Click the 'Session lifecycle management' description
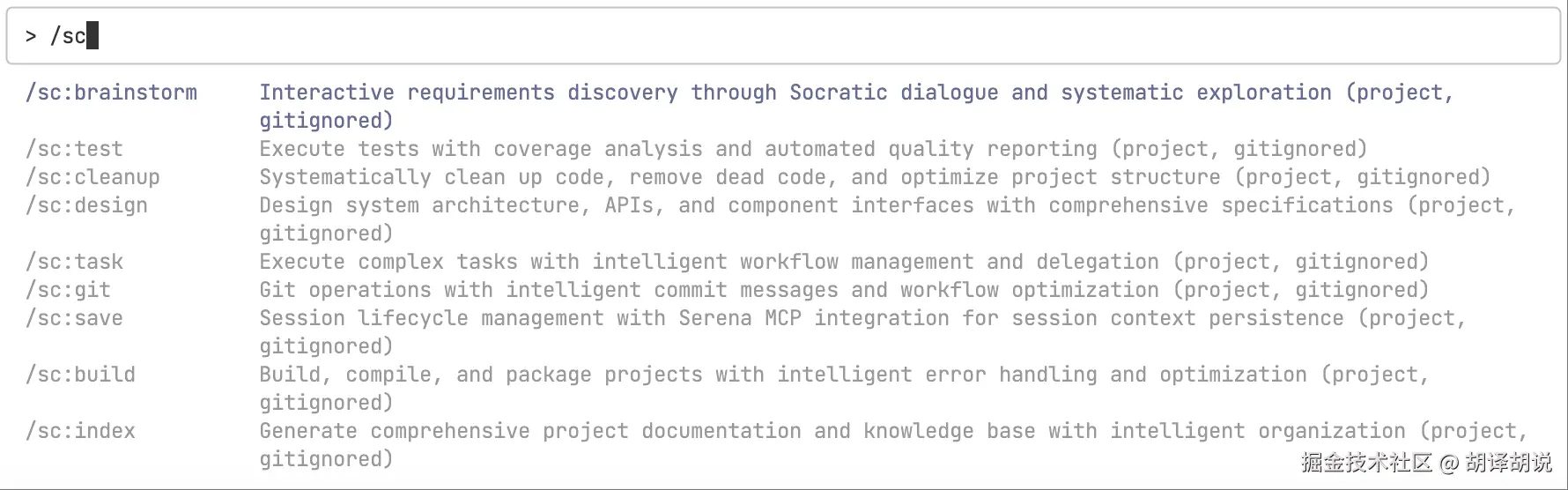The height and width of the screenshot is (490, 1568). click(x=862, y=318)
